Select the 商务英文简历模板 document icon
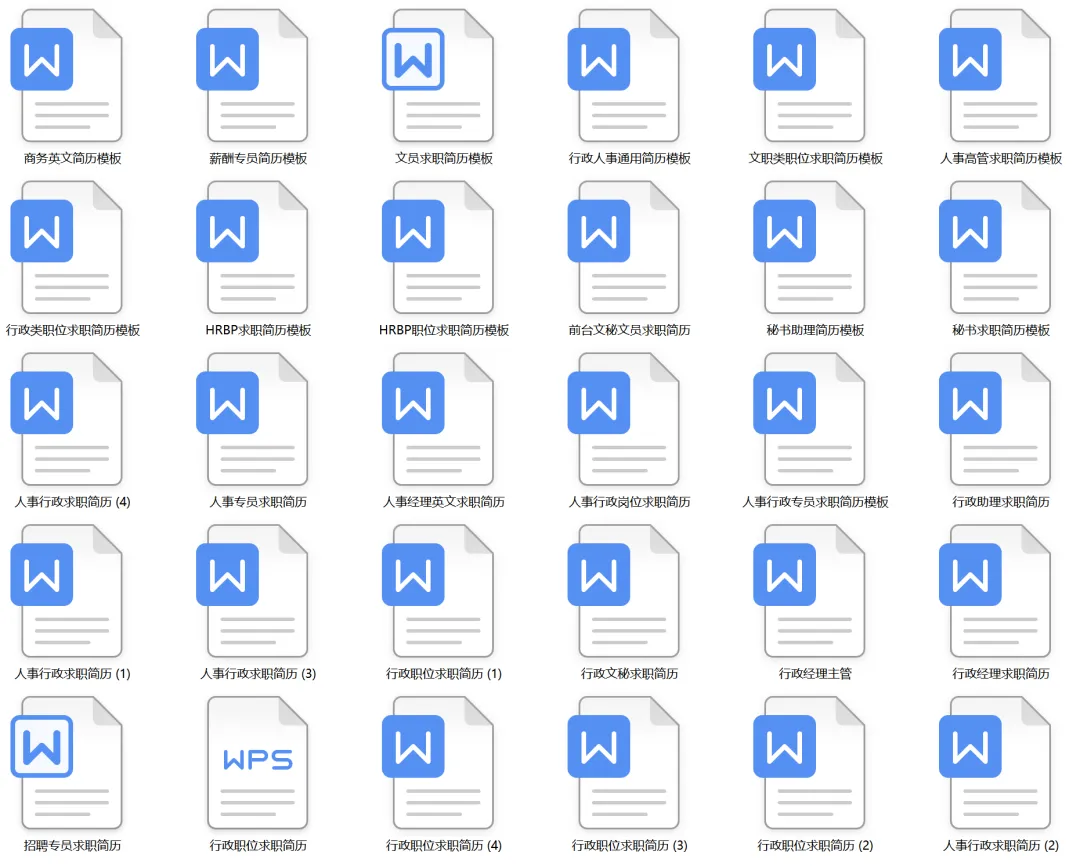This screenshot has width=1080, height=866. (x=67, y=76)
